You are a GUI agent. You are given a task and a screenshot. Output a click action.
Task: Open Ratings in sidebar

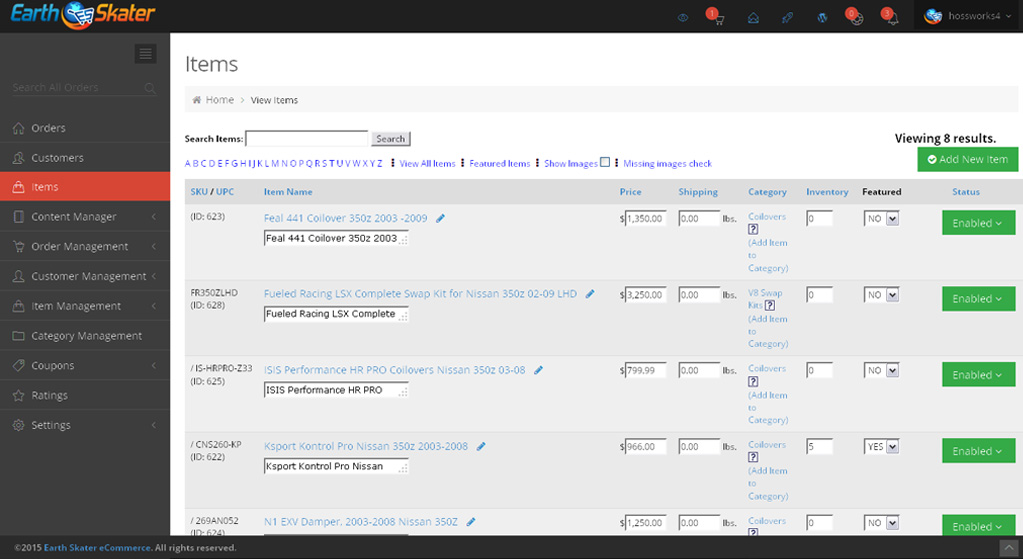click(85, 395)
